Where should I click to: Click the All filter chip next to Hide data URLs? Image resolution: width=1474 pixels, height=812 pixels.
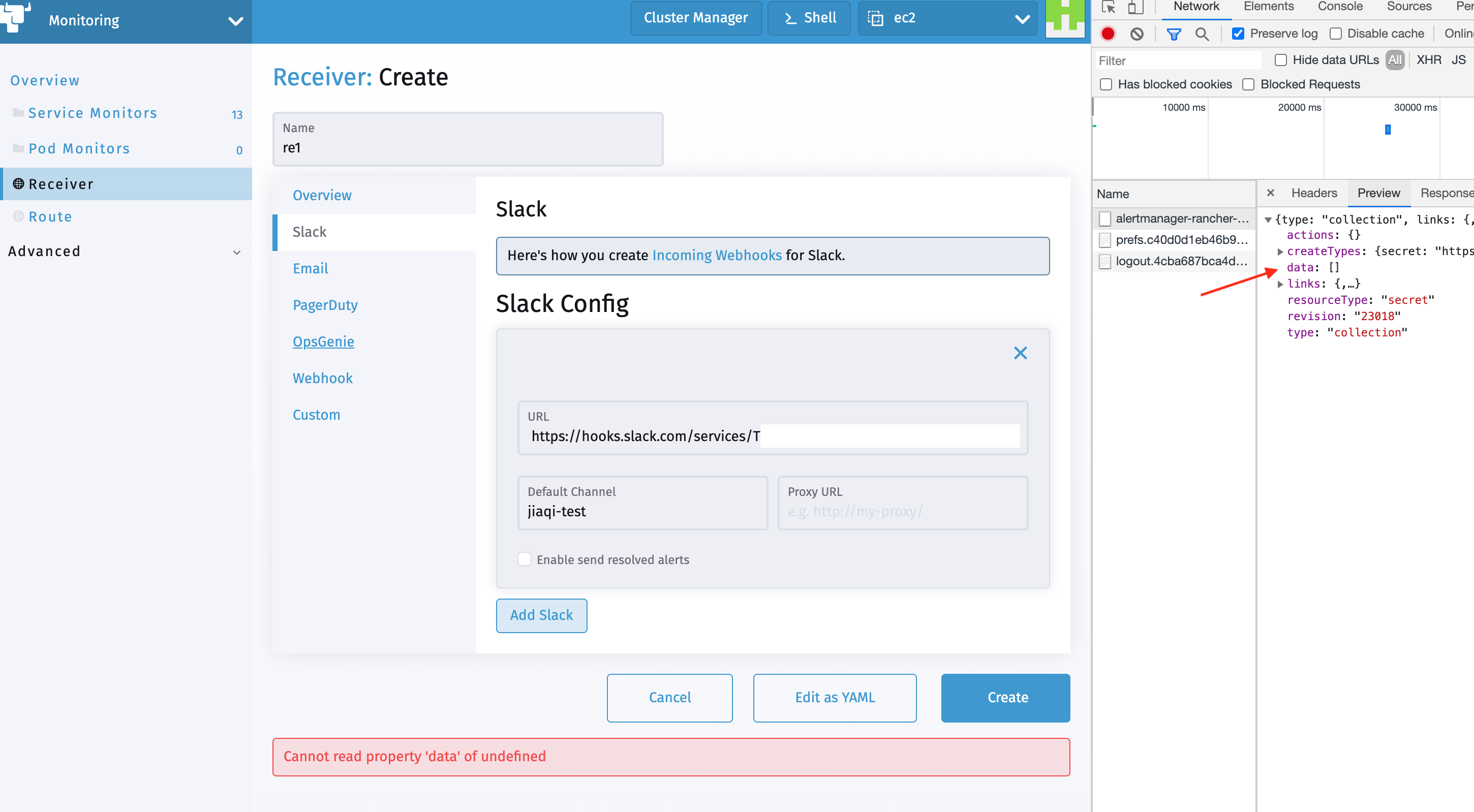(1395, 59)
